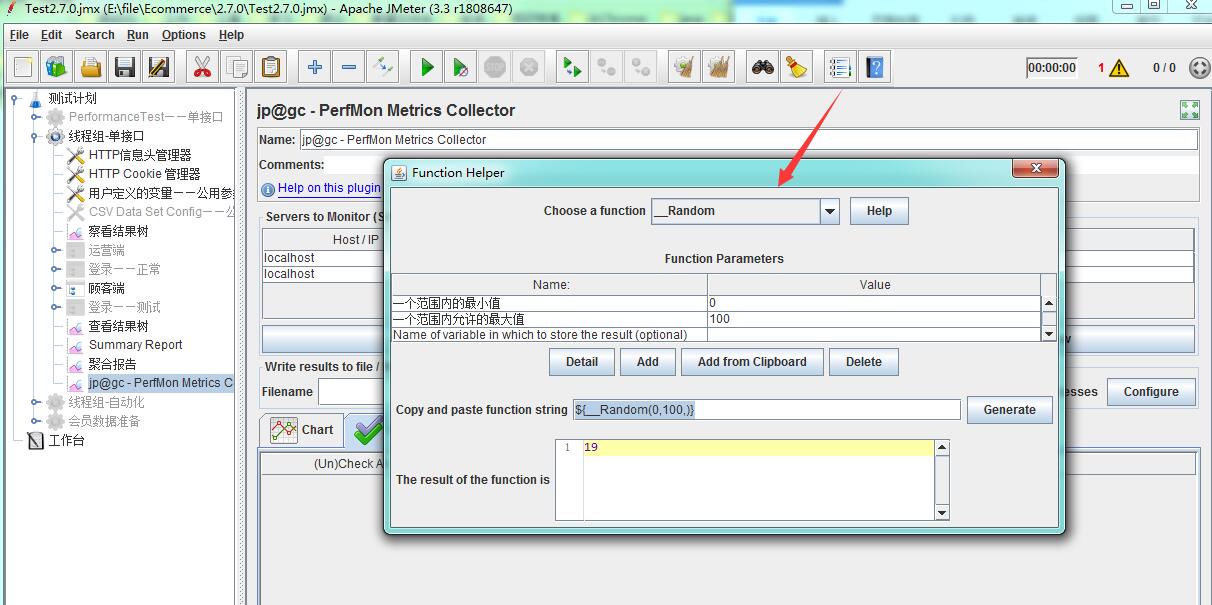Click the greyed Stop sign icon
Image resolution: width=1212 pixels, height=605 pixels.
click(495, 67)
